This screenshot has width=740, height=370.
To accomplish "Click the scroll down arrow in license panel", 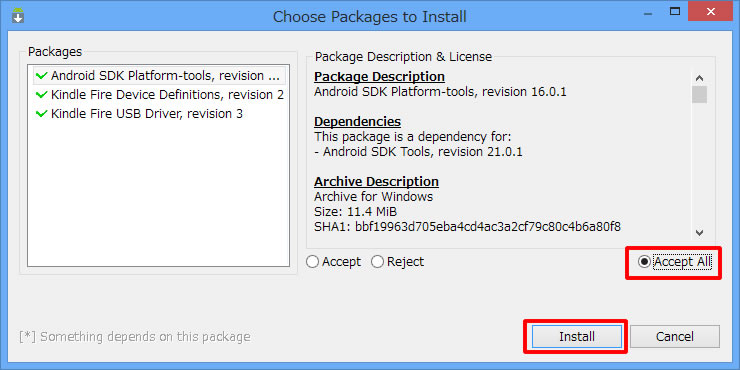I will [x=699, y=232].
